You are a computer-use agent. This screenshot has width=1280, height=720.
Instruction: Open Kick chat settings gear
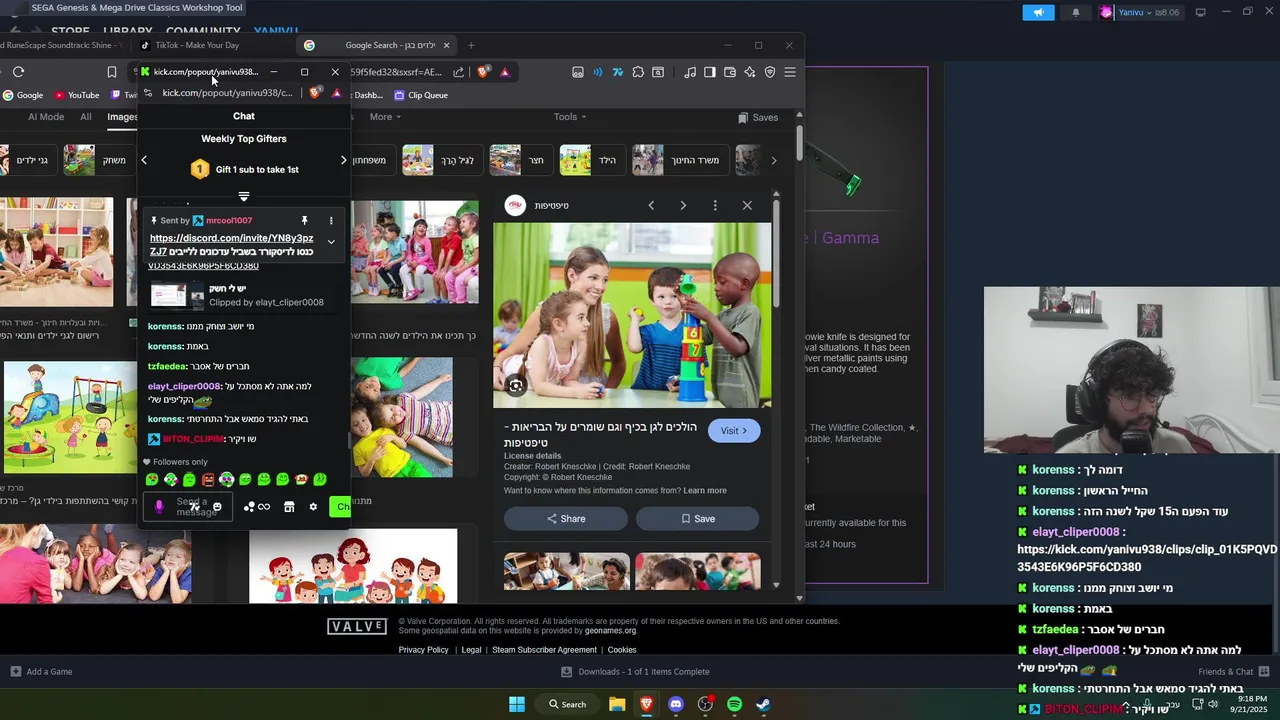313,507
